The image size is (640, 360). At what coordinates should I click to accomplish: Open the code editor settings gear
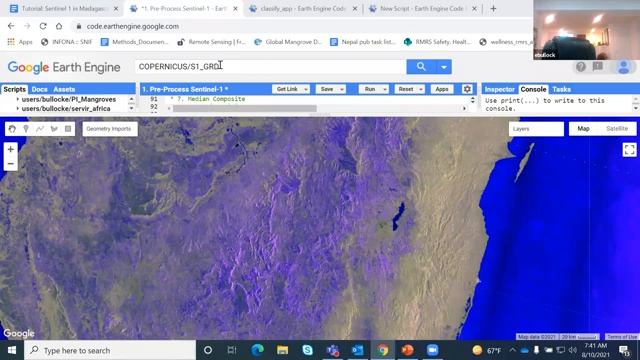pyautogui.click(x=467, y=89)
